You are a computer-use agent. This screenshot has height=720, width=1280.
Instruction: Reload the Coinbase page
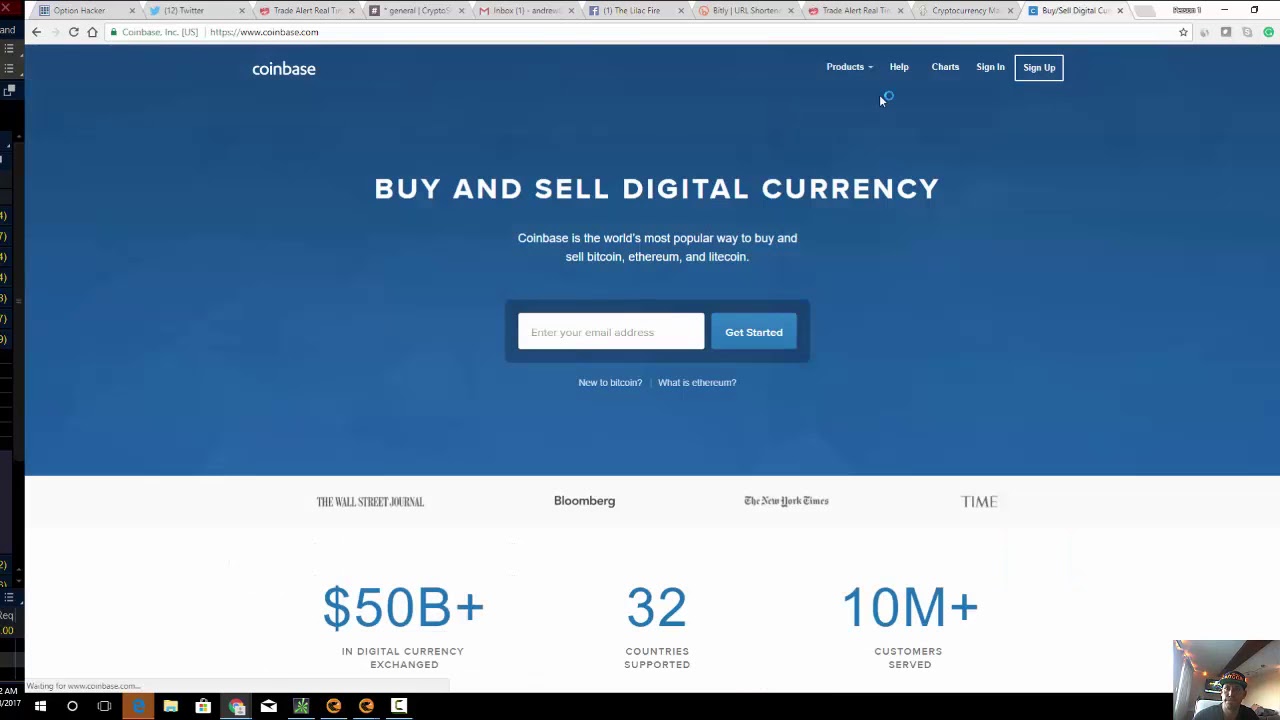(74, 32)
